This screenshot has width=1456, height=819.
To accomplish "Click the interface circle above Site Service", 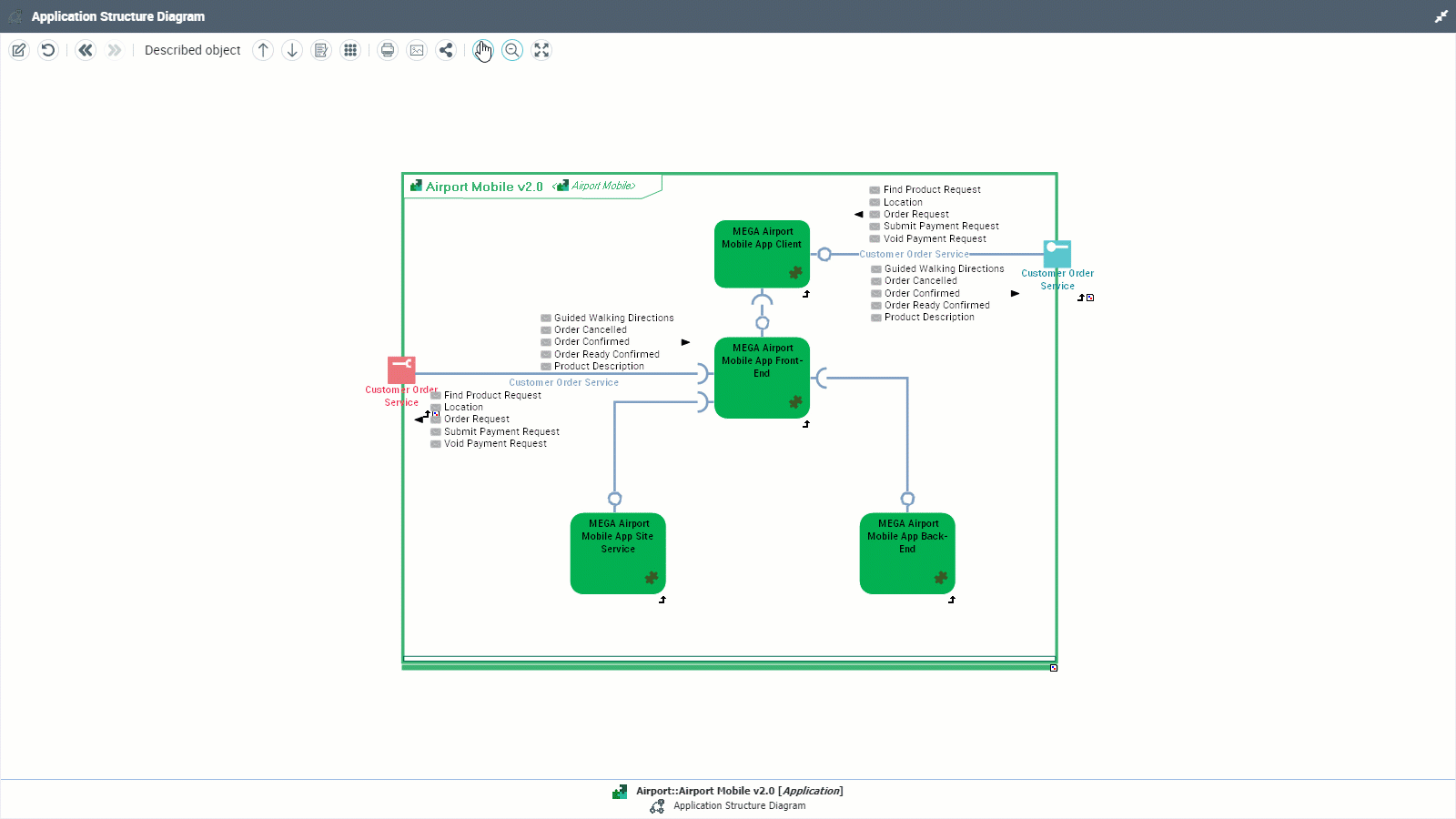I will pyautogui.click(x=615, y=499).
